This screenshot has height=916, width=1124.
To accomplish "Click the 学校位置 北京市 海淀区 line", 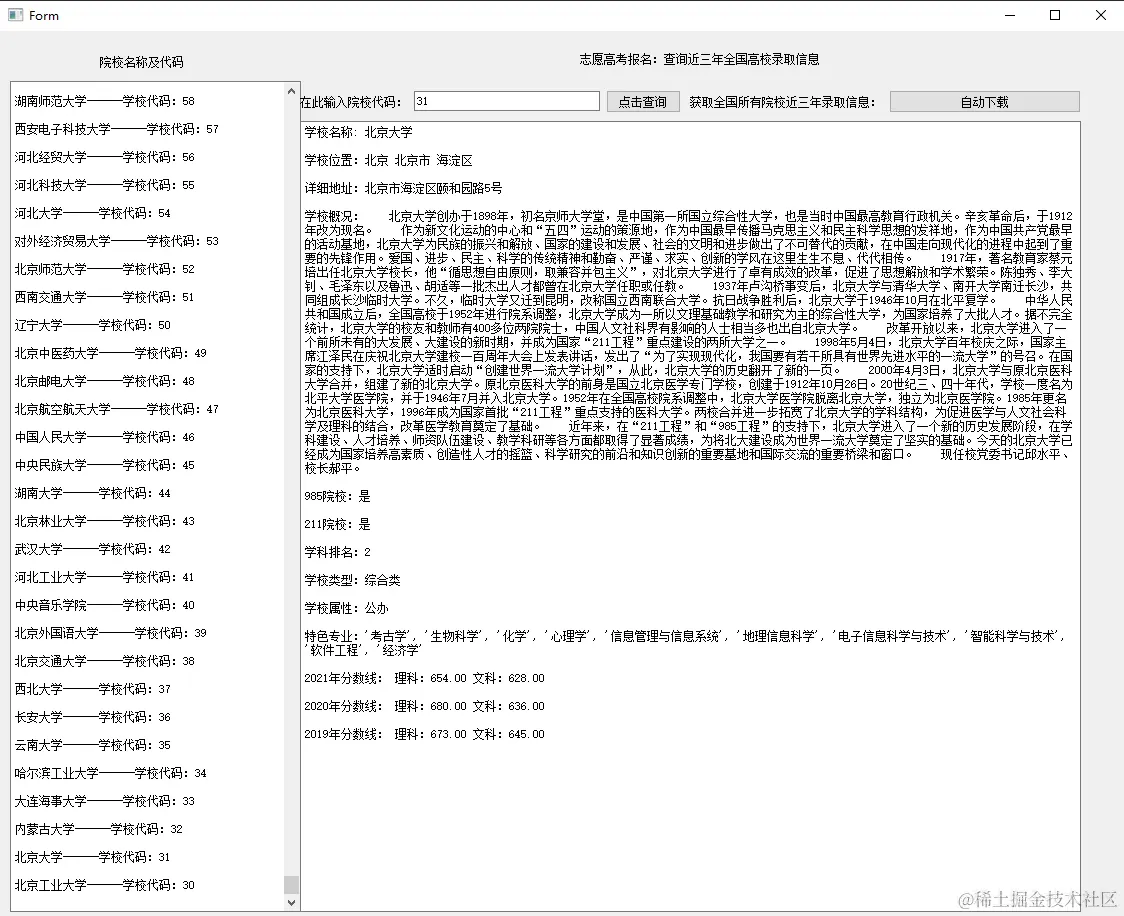I will tap(389, 160).
